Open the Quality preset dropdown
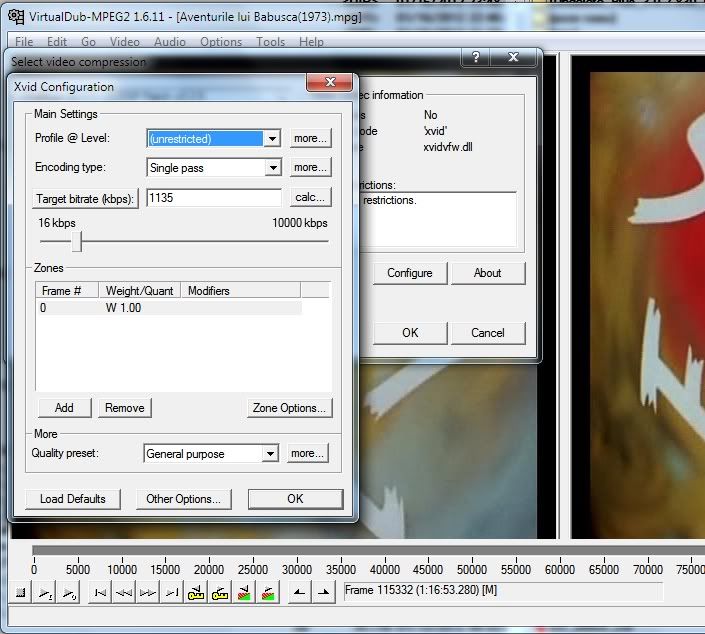This screenshot has height=634, width=705. coord(269,454)
